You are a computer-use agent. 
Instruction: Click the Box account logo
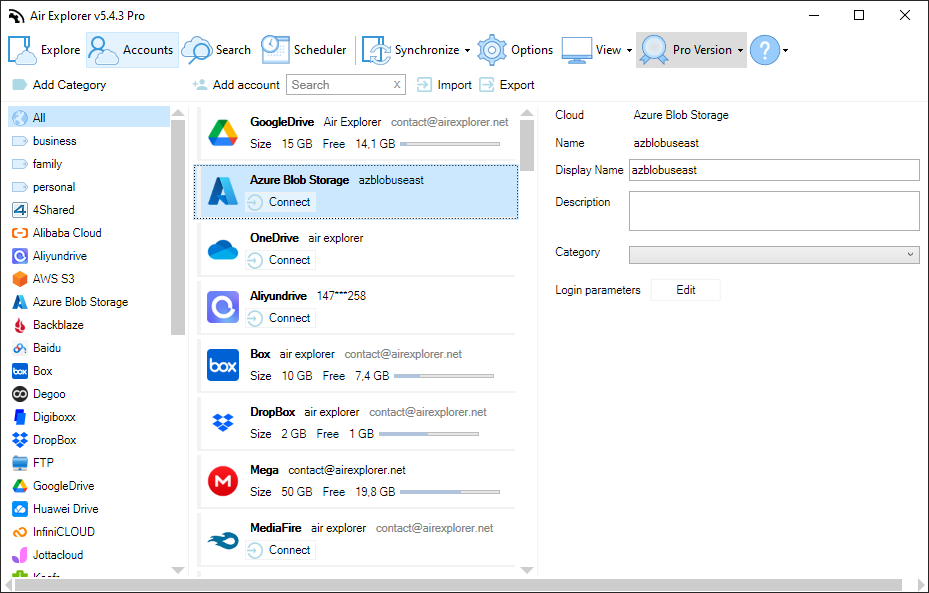[x=223, y=365]
